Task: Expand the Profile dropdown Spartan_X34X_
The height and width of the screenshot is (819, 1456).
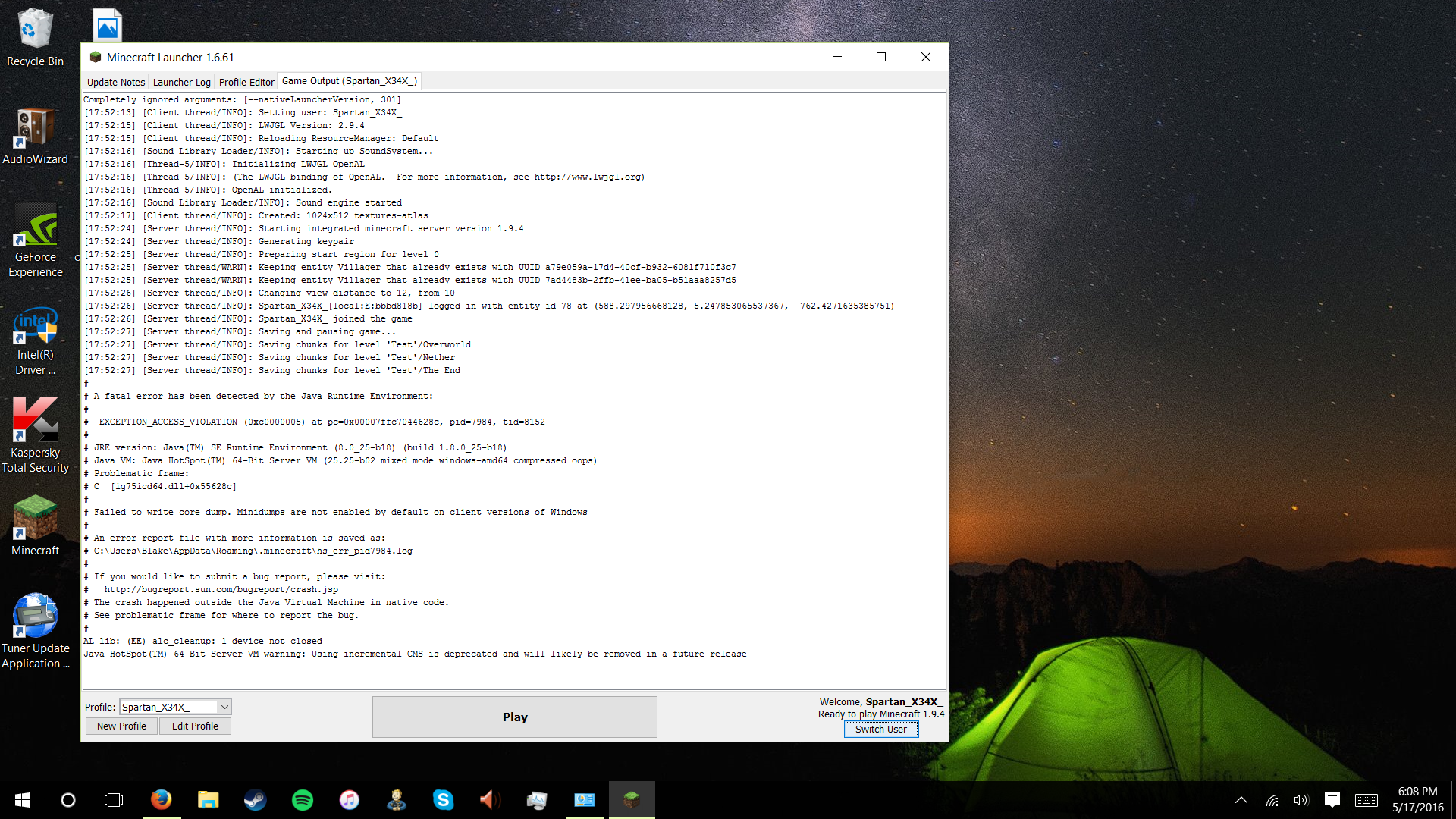Action: [x=224, y=707]
